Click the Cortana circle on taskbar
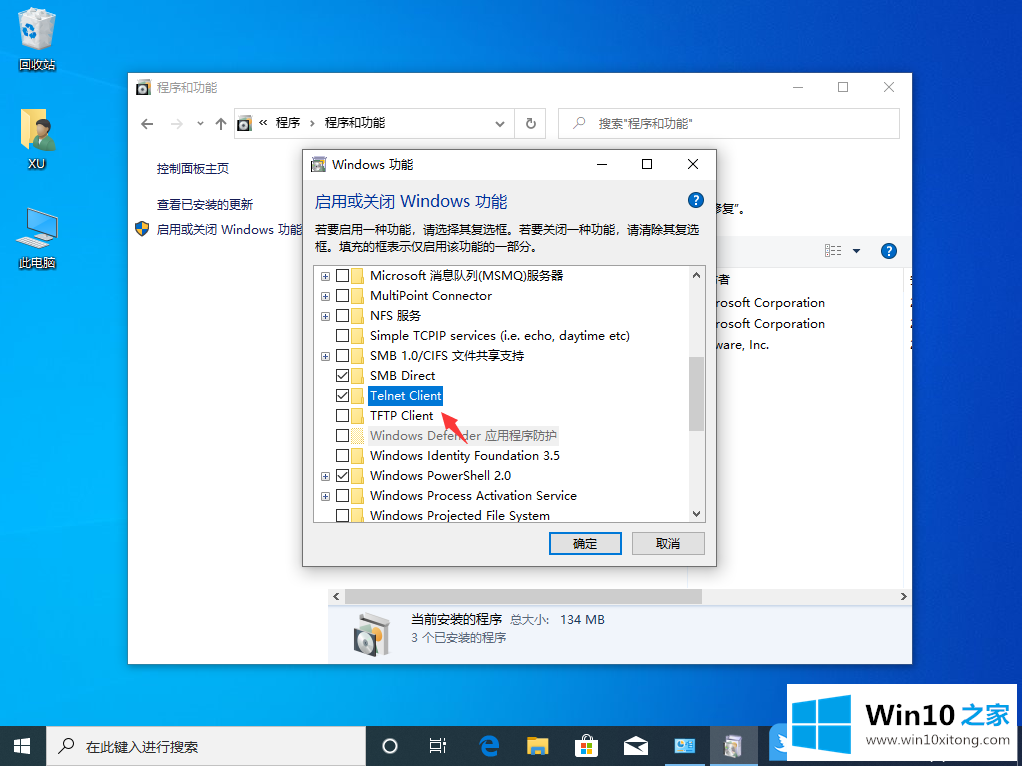Viewport: 1022px width, 766px height. [390, 746]
